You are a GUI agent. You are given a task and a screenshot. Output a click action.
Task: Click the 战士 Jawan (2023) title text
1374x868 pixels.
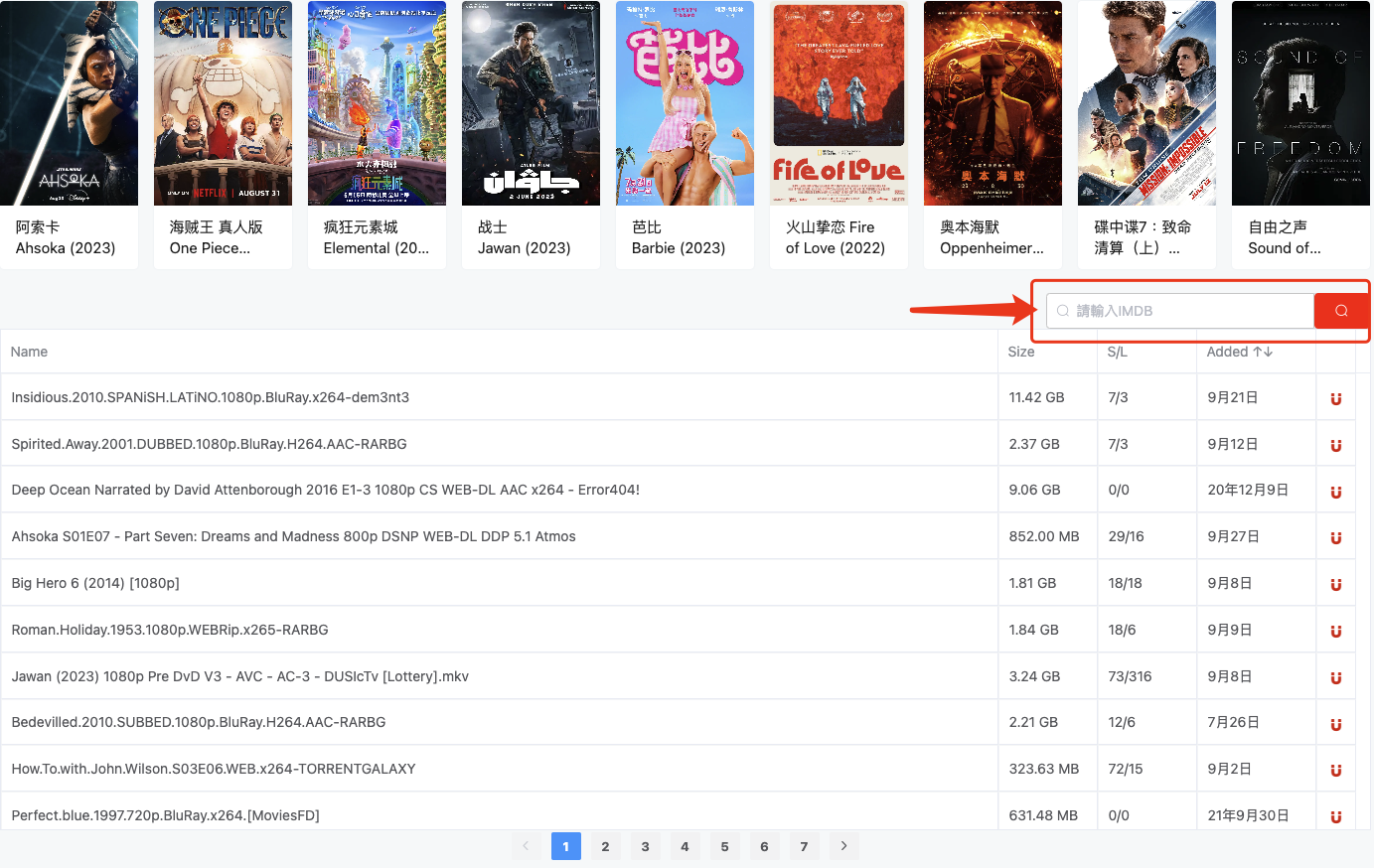(x=524, y=237)
